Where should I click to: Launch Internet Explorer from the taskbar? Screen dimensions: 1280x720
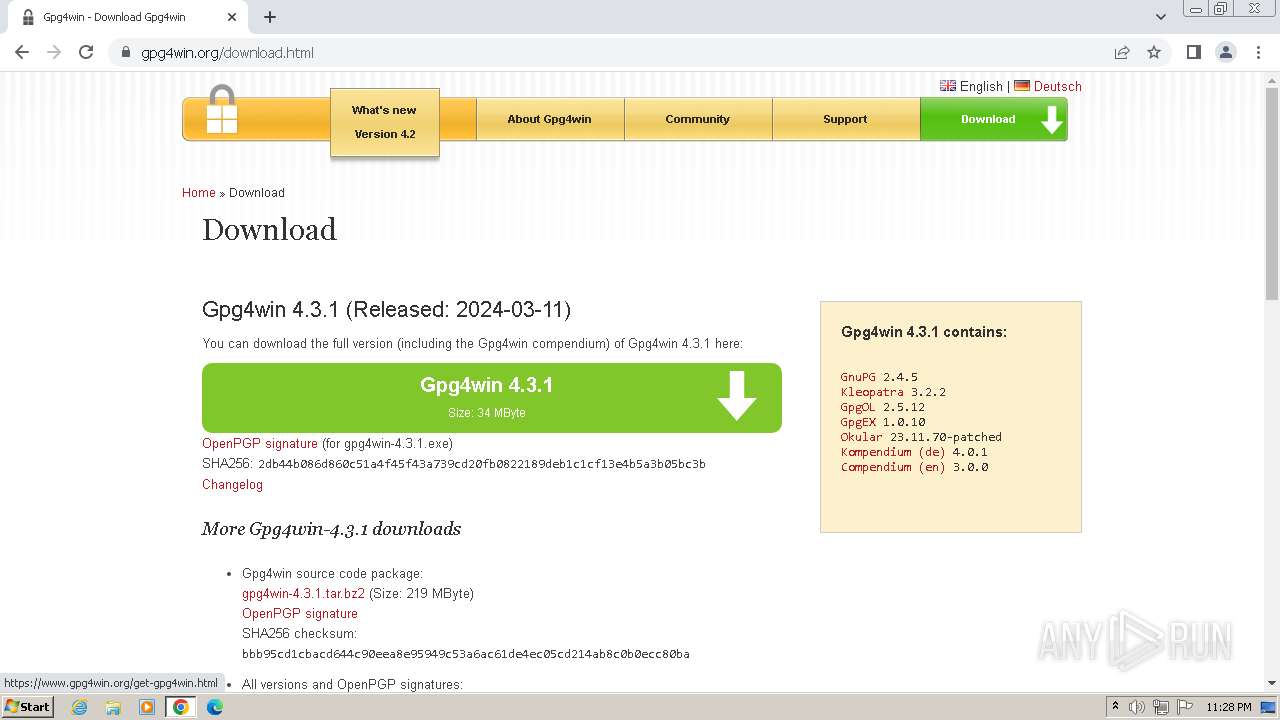pos(79,707)
